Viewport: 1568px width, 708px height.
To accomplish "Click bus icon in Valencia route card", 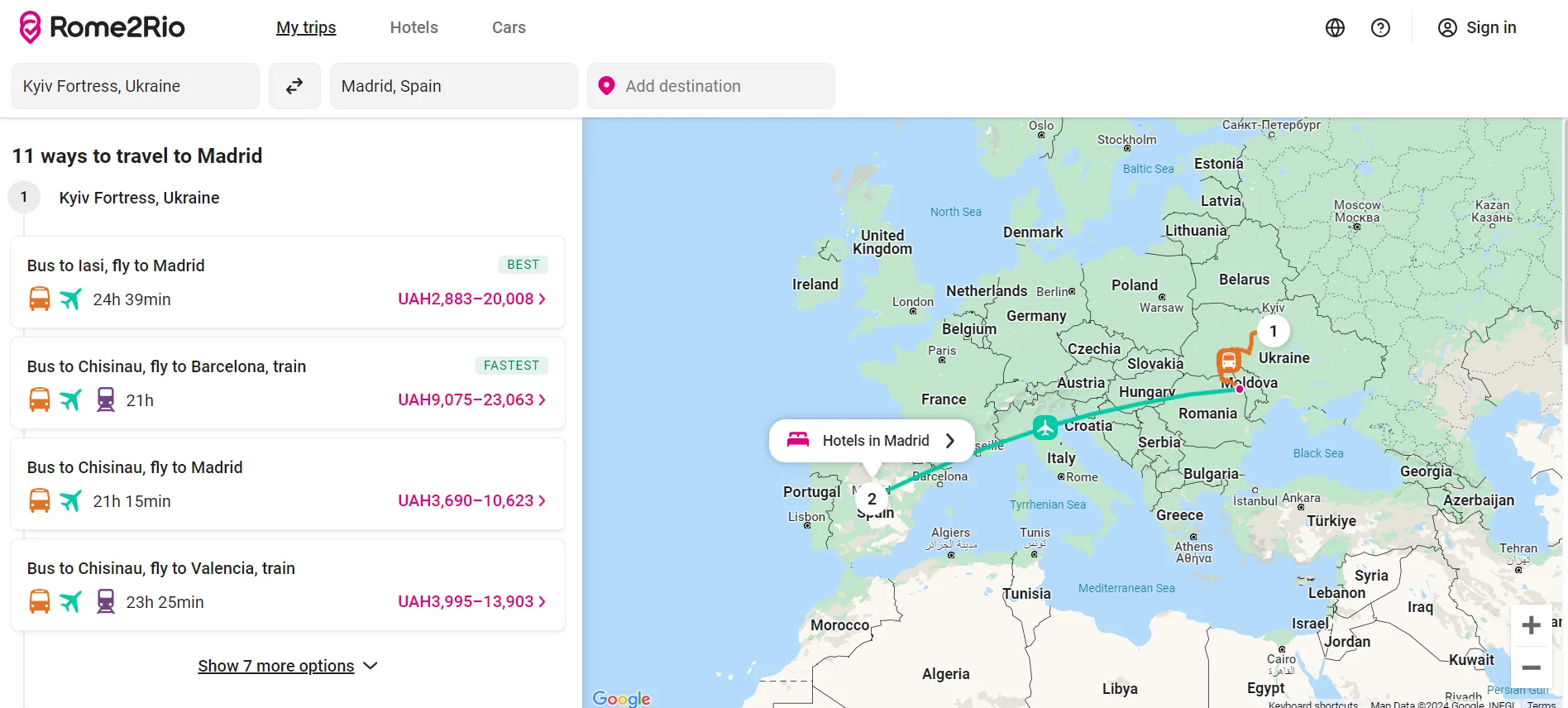I will tap(40, 601).
